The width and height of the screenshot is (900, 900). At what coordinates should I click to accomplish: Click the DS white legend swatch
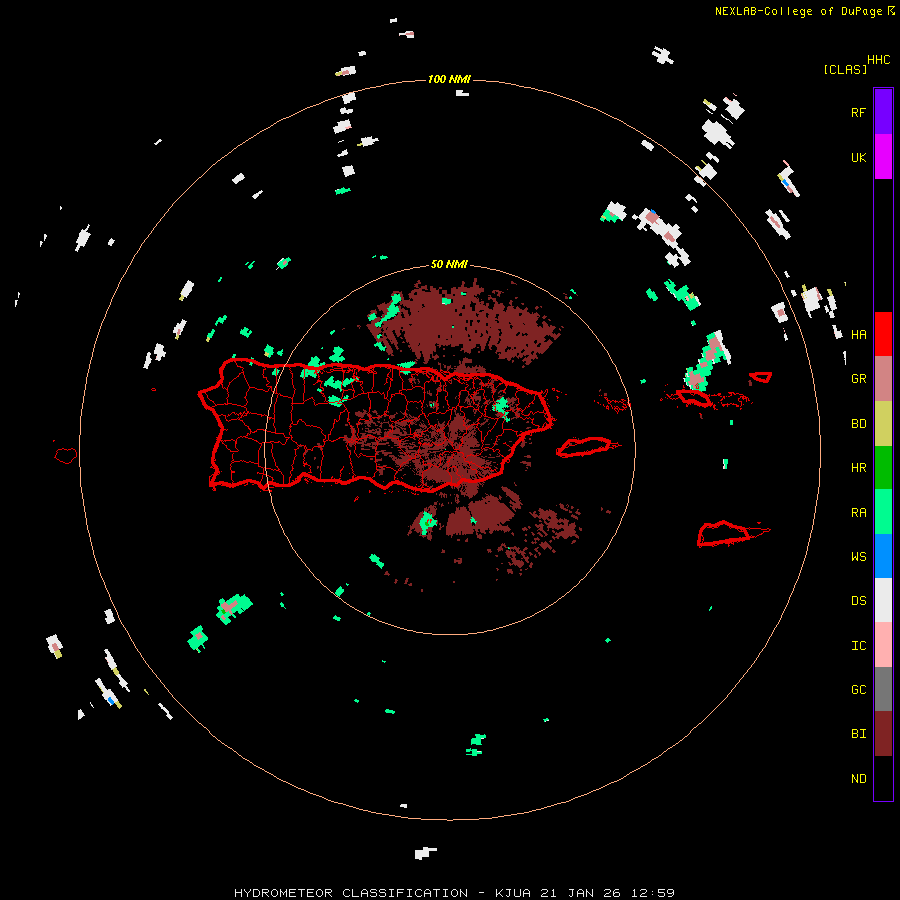point(883,600)
